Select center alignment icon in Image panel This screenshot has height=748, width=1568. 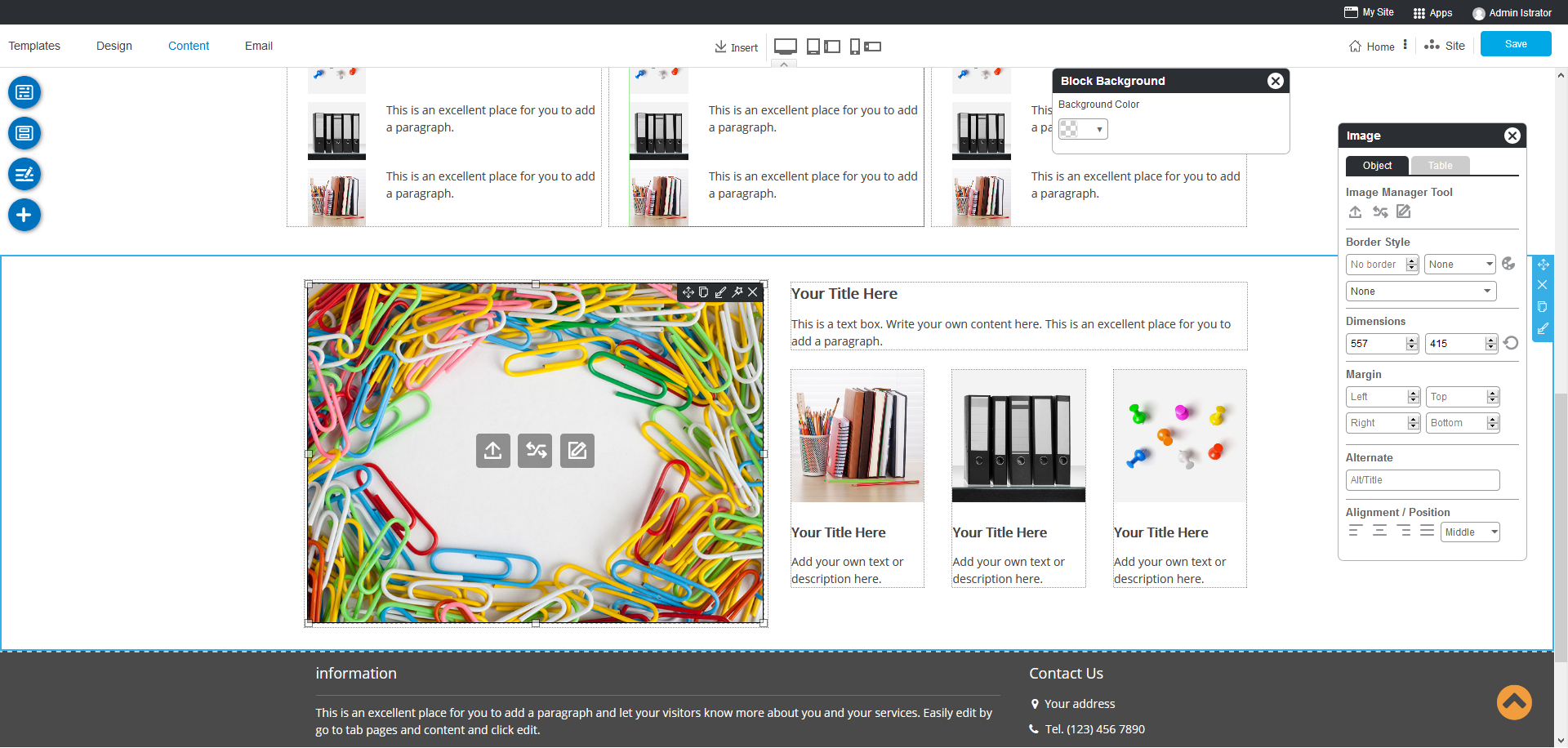pos(1379,532)
